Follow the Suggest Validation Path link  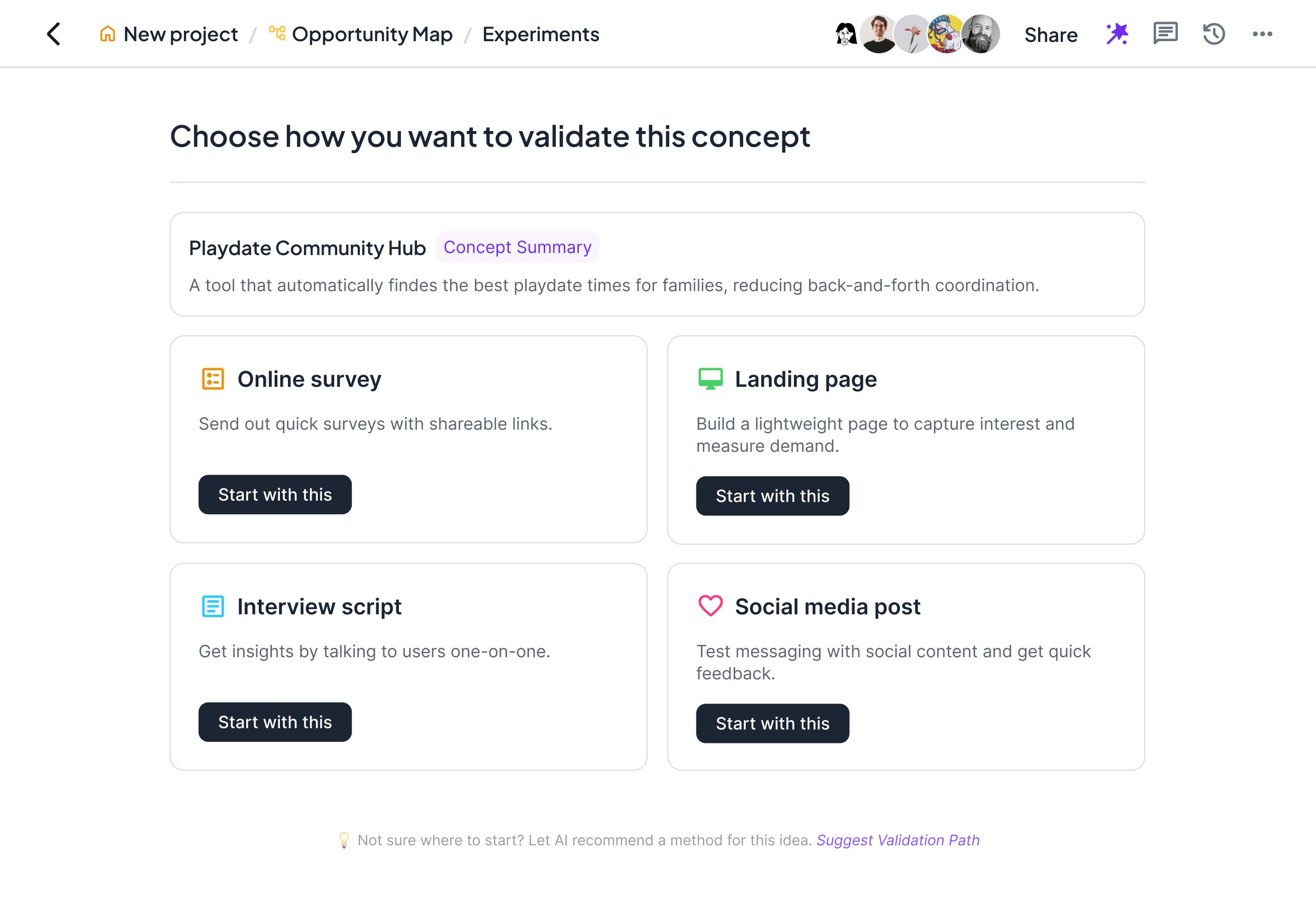click(898, 840)
